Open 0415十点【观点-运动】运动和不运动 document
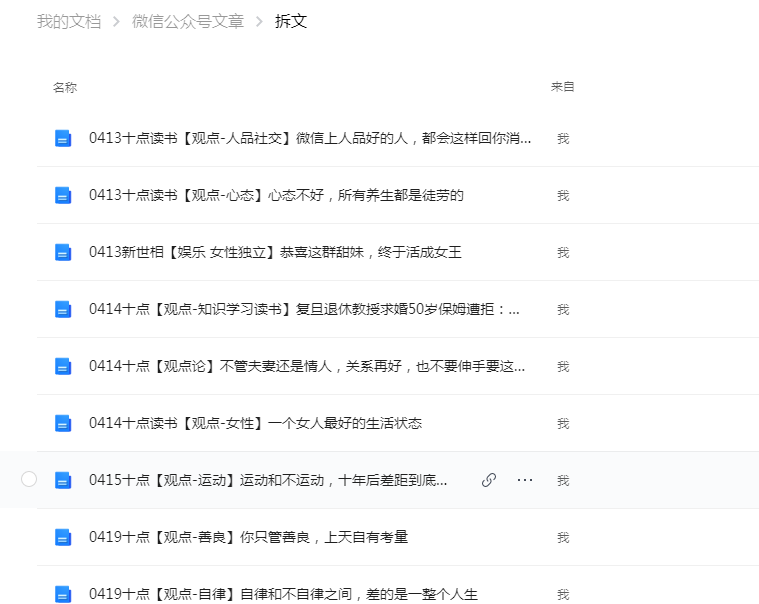 [x=268, y=480]
